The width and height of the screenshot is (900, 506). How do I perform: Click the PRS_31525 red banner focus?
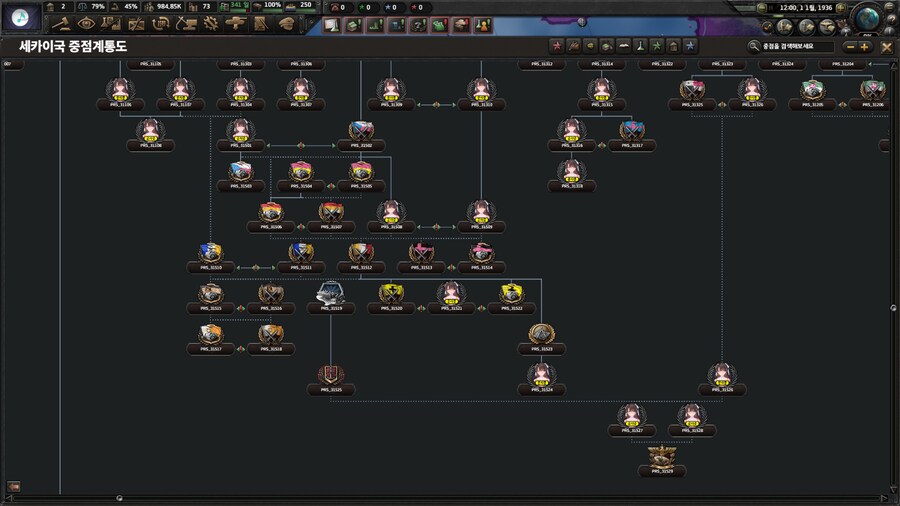pos(330,375)
